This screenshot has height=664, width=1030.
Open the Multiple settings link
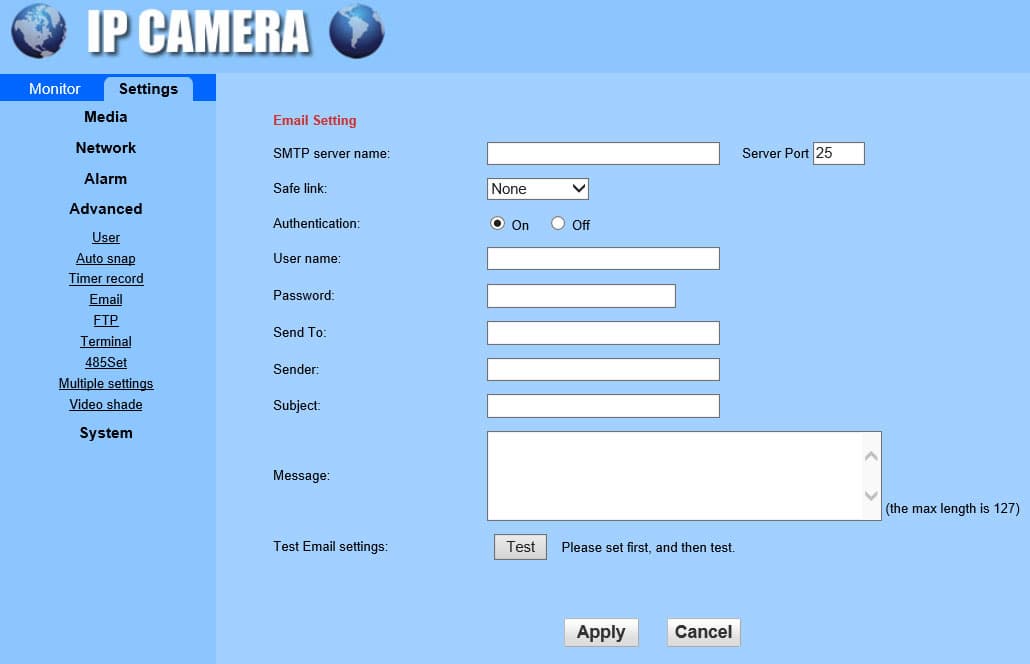106,384
